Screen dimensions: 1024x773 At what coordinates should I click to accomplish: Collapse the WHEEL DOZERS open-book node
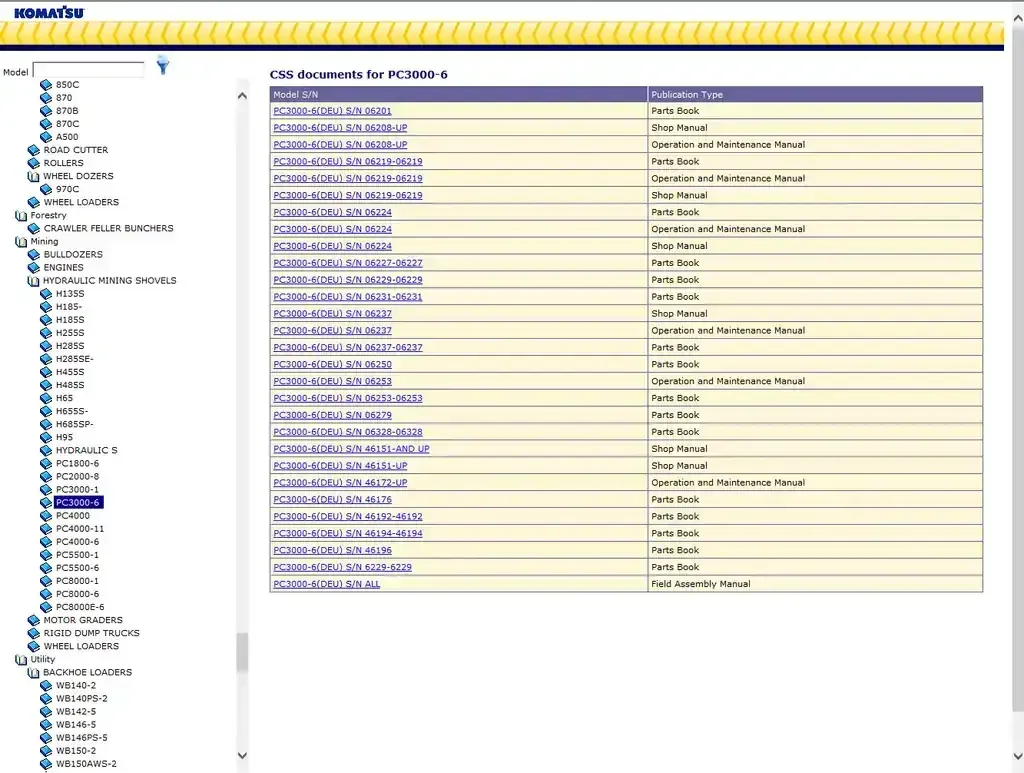tap(33, 176)
